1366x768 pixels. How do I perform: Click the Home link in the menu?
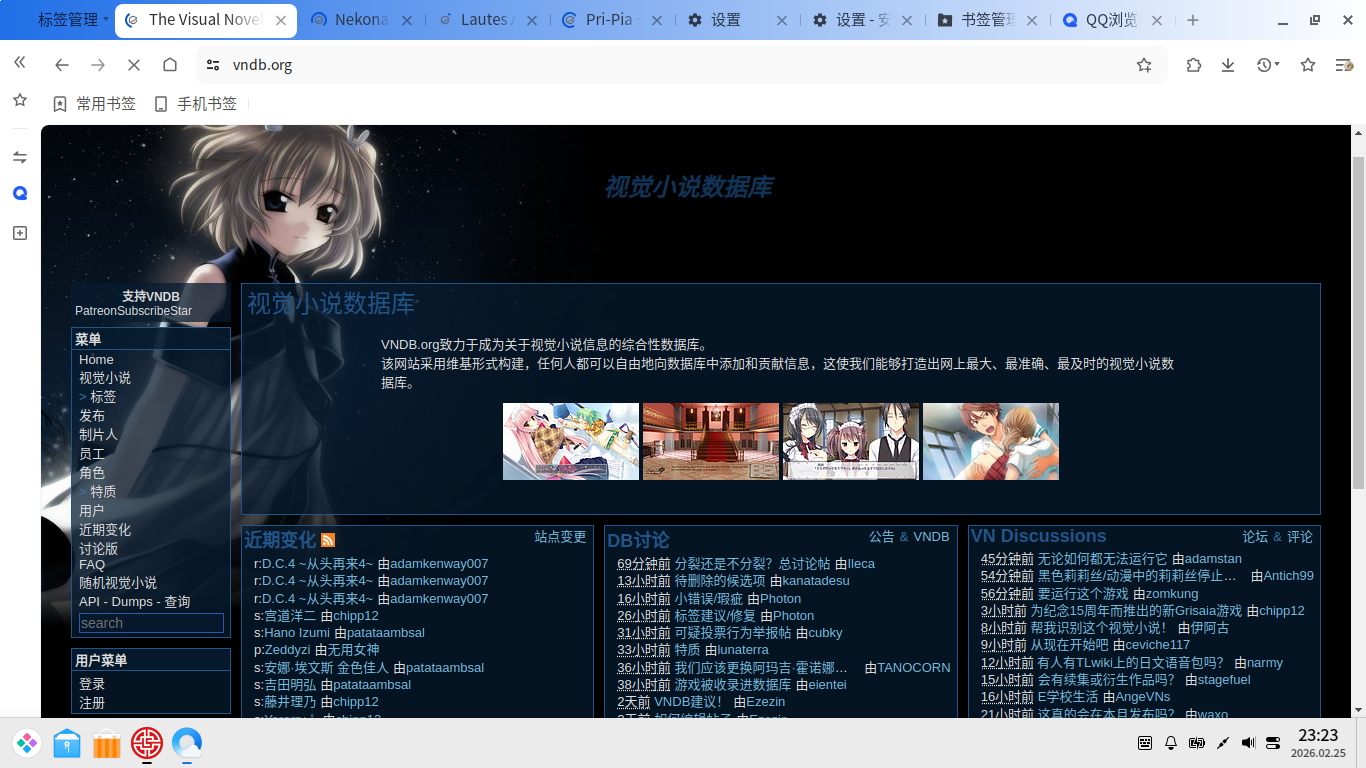(96, 360)
